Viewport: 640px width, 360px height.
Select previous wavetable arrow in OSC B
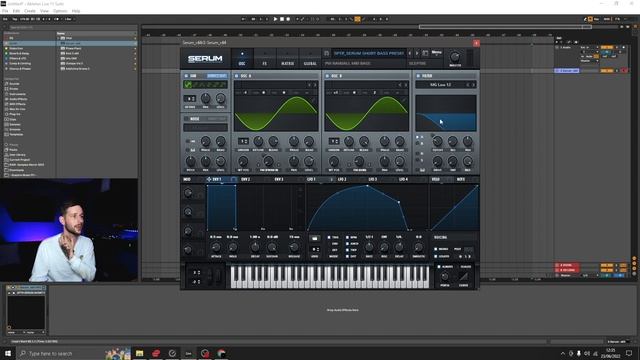(400, 85)
